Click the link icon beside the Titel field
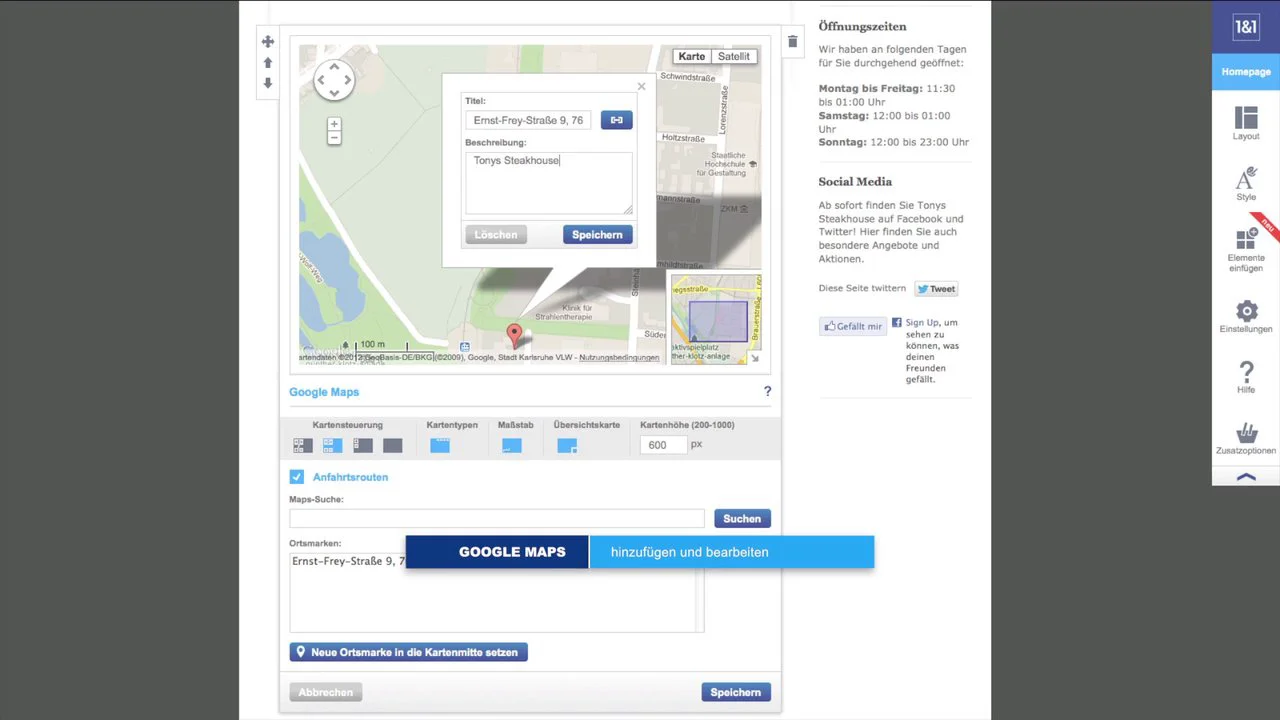Viewport: 1280px width, 720px height. (x=616, y=120)
